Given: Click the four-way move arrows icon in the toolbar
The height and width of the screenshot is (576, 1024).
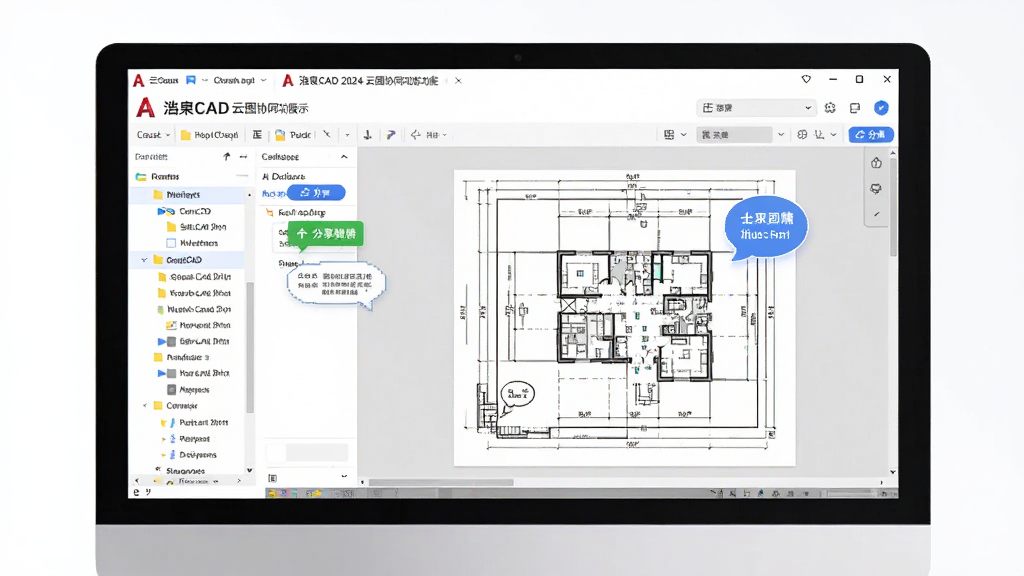Looking at the screenshot, I should pos(415,135).
